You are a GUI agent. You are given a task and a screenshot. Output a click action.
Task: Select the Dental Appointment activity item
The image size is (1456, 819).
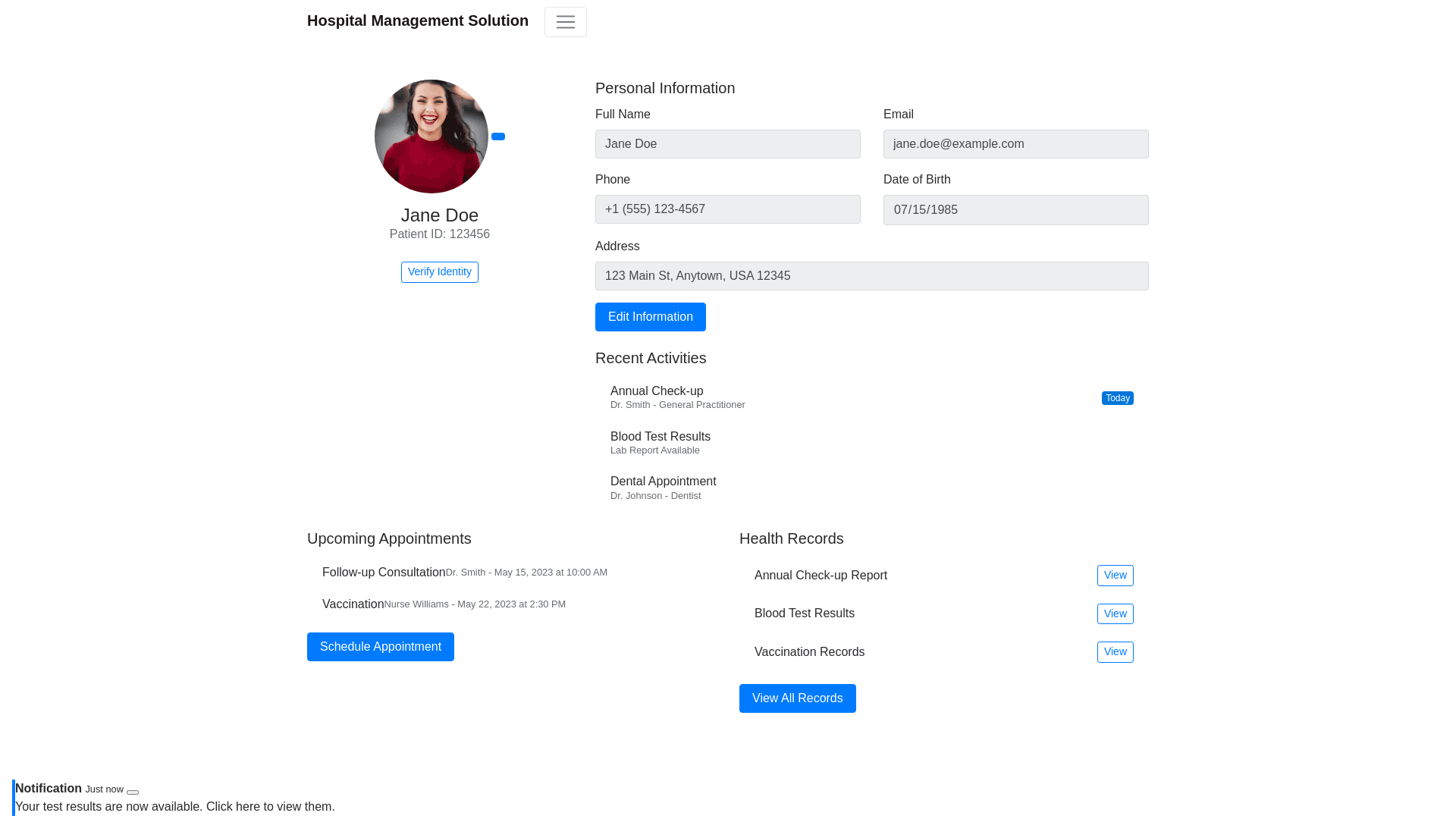coord(663,488)
